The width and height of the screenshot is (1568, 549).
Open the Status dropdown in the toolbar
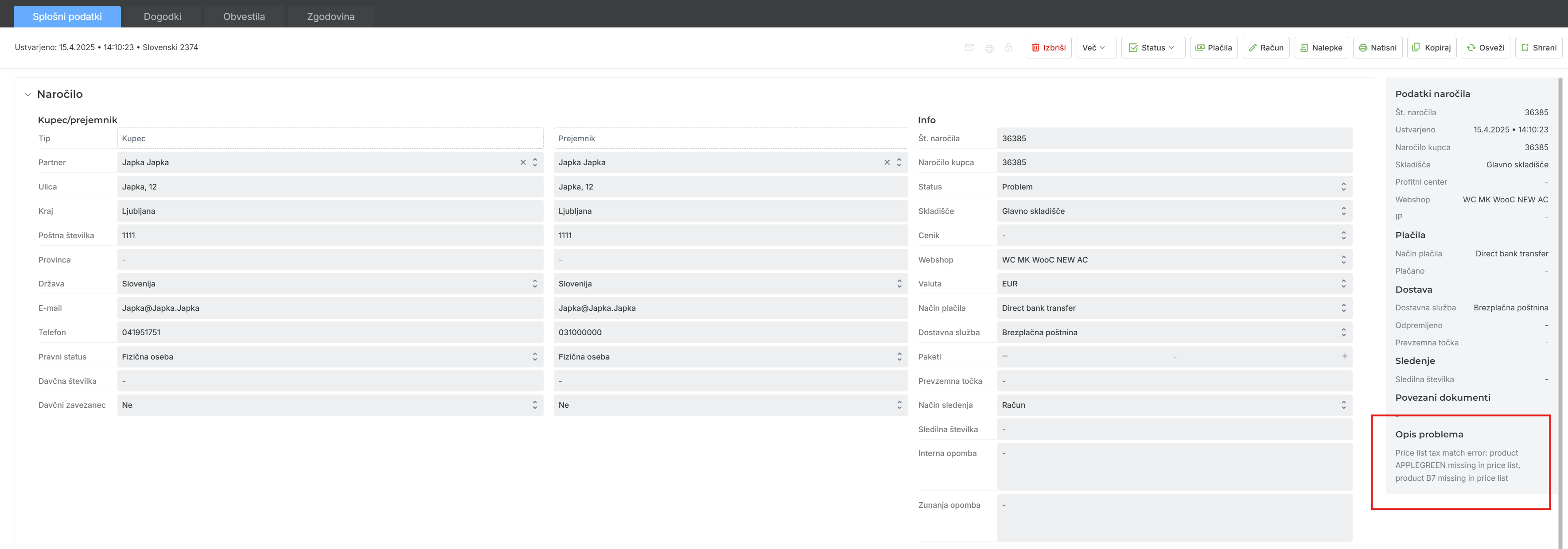point(1152,47)
